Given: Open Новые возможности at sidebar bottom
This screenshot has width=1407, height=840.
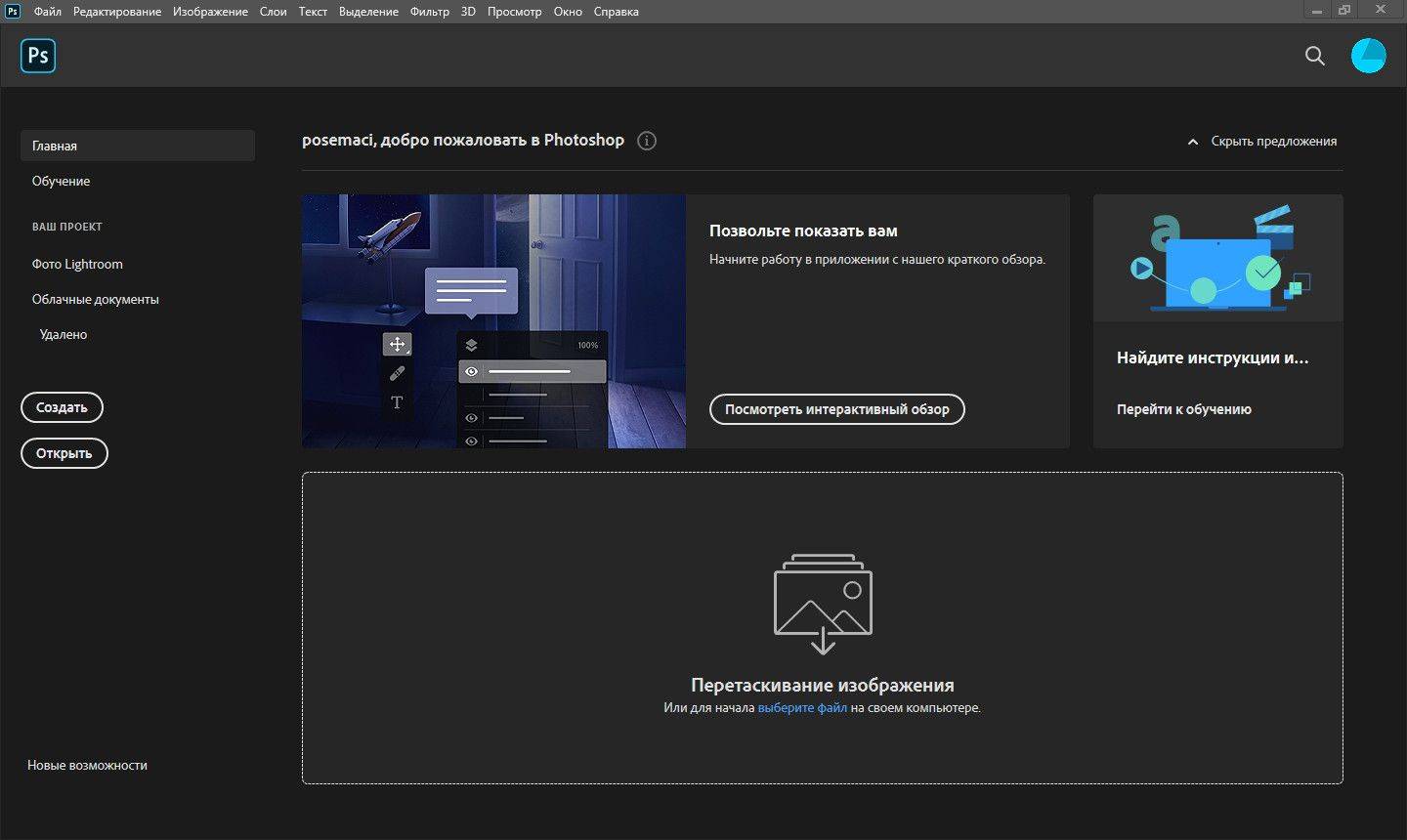Looking at the screenshot, I should pos(87,765).
